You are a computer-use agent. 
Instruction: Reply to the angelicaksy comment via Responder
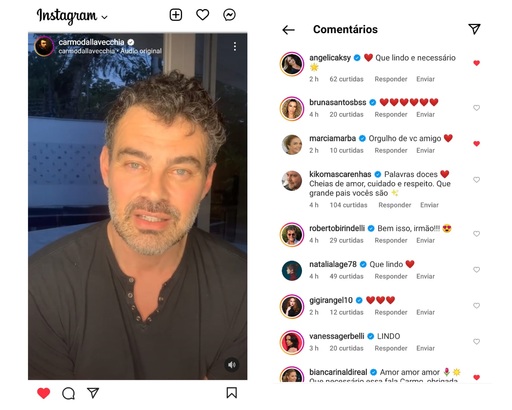pyautogui.click(x=391, y=79)
